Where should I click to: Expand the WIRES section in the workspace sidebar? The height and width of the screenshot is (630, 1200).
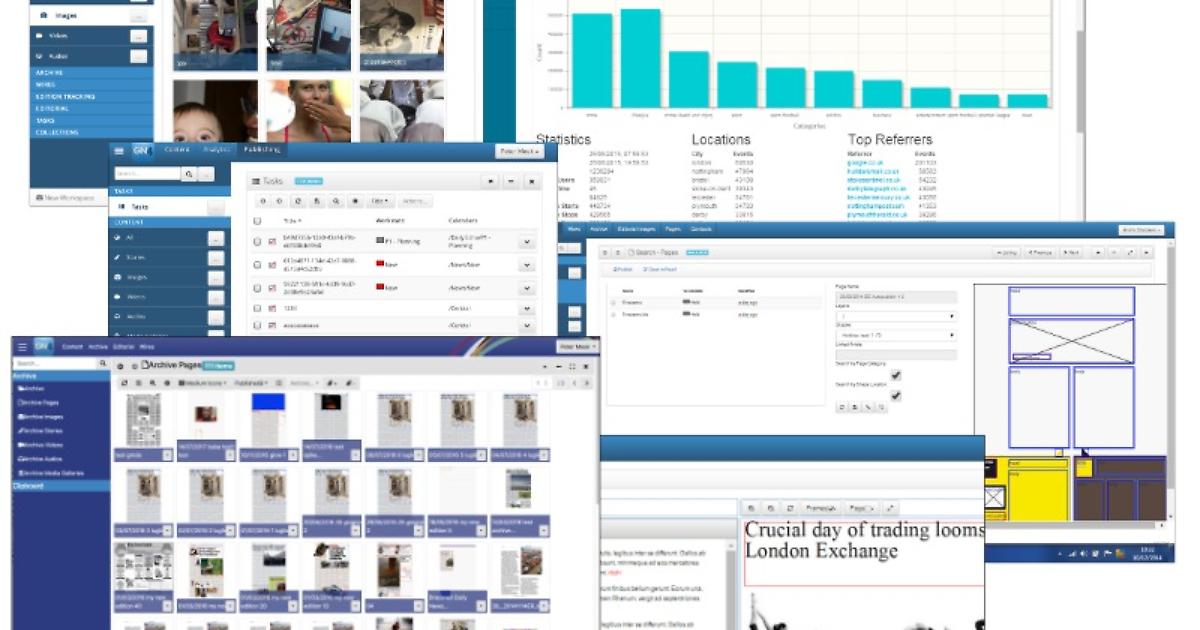pos(91,84)
